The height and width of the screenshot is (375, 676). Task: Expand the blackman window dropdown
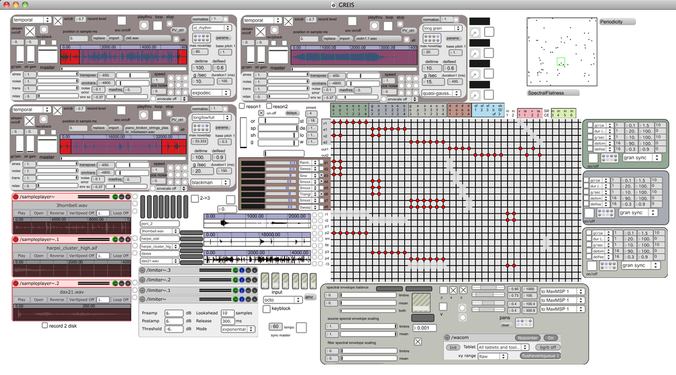[211, 182]
